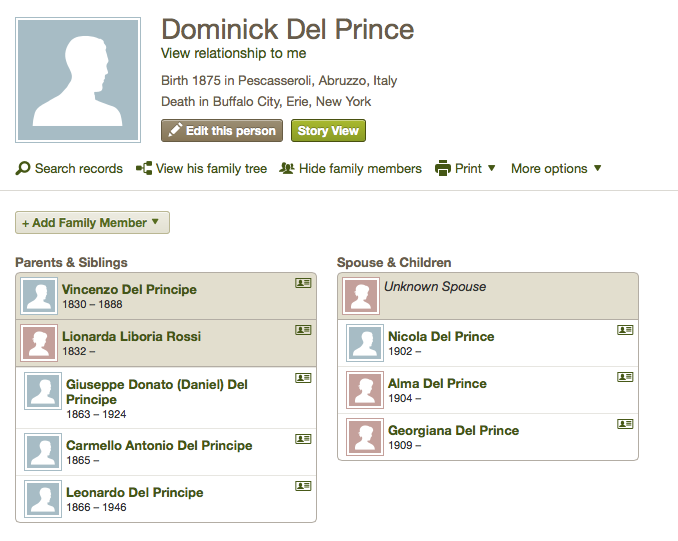Viewport: 678px width, 541px height.
Task: Switch to Story View
Action: pos(328,131)
